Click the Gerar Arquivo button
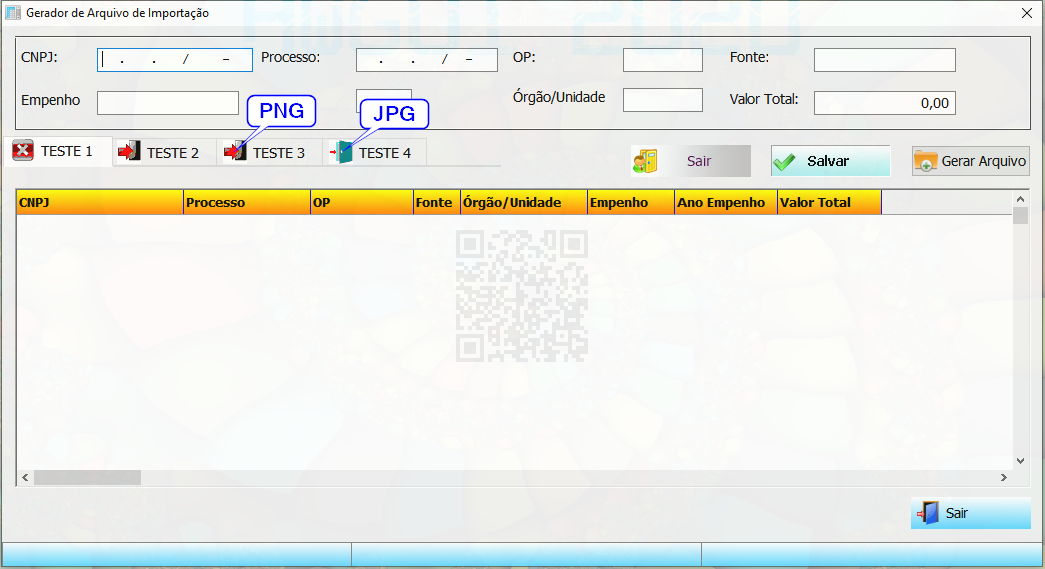This screenshot has width=1045, height=569. pyautogui.click(x=970, y=161)
